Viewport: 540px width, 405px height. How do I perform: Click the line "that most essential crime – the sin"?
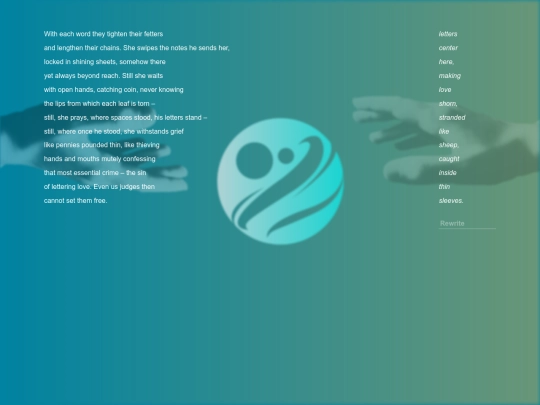pos(95,173)
